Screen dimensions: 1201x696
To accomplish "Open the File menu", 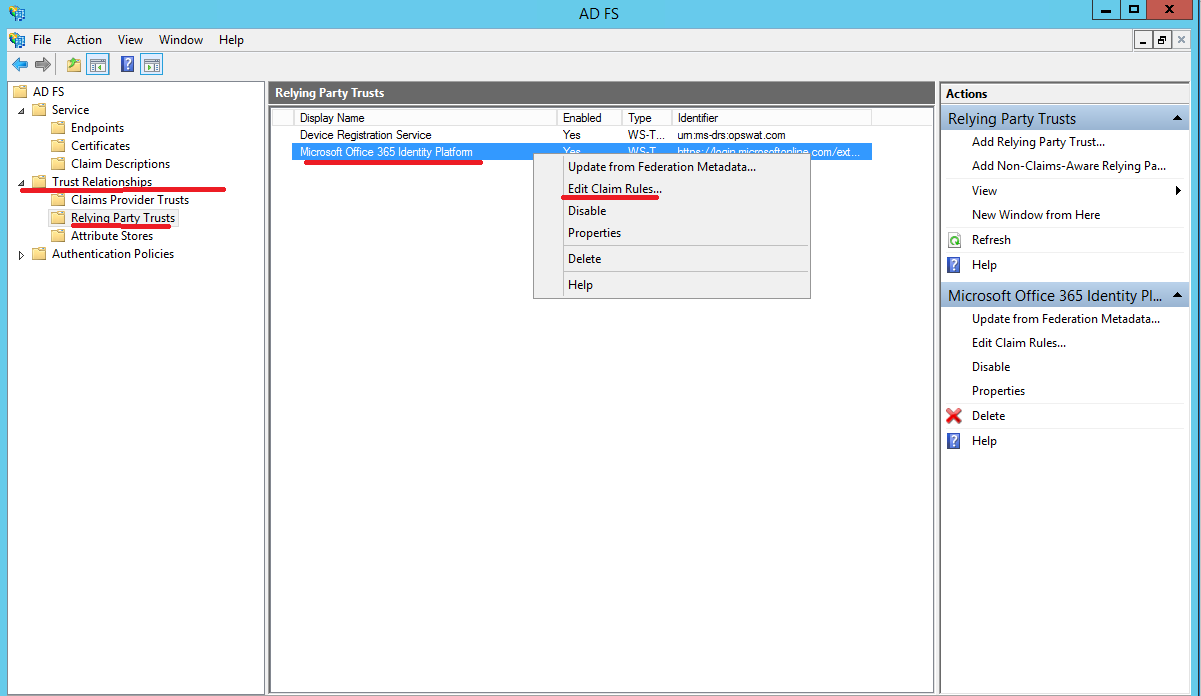I will [x=42, y=40].
